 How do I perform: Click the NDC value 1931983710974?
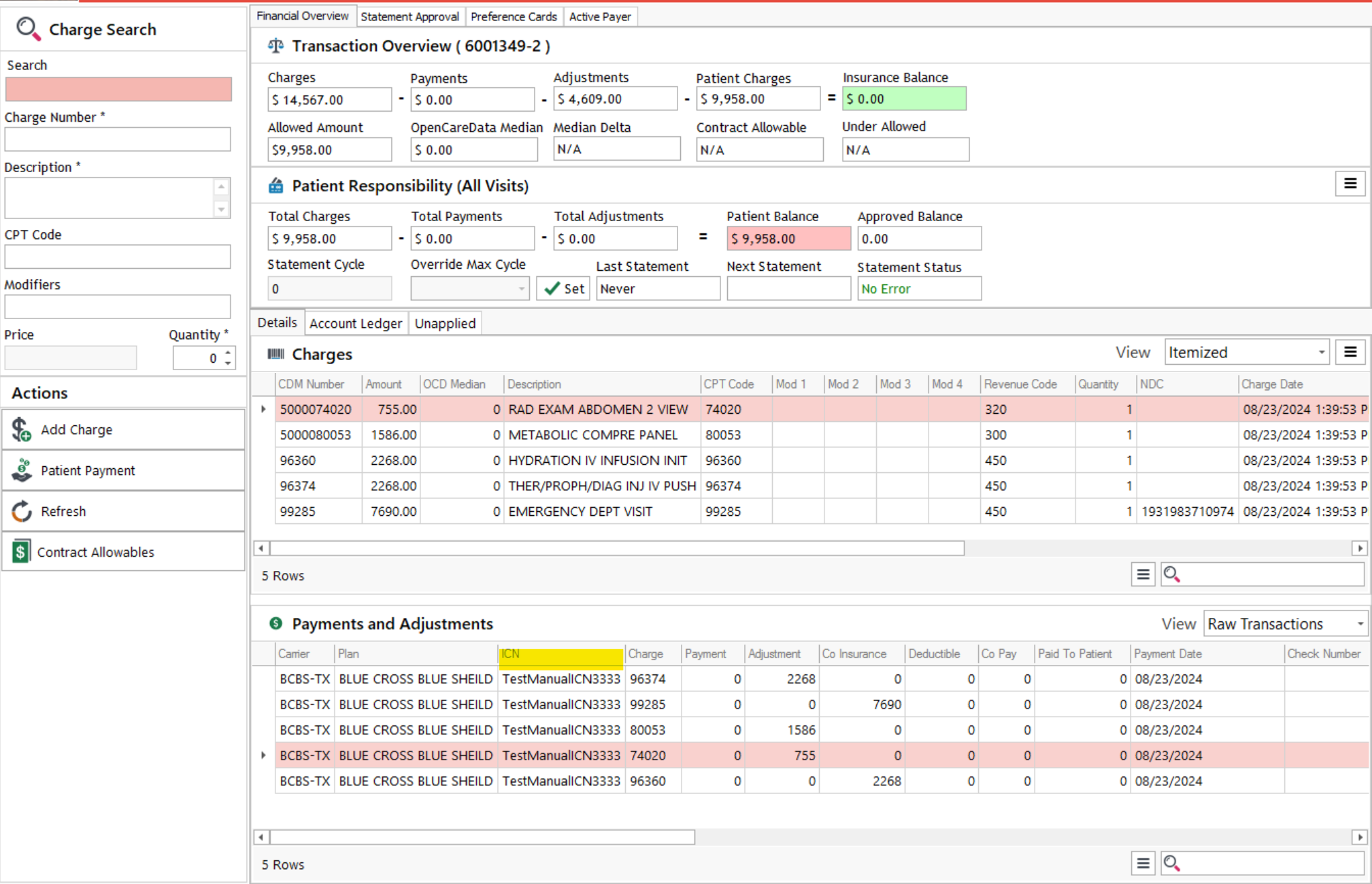tap(1187, 511)
